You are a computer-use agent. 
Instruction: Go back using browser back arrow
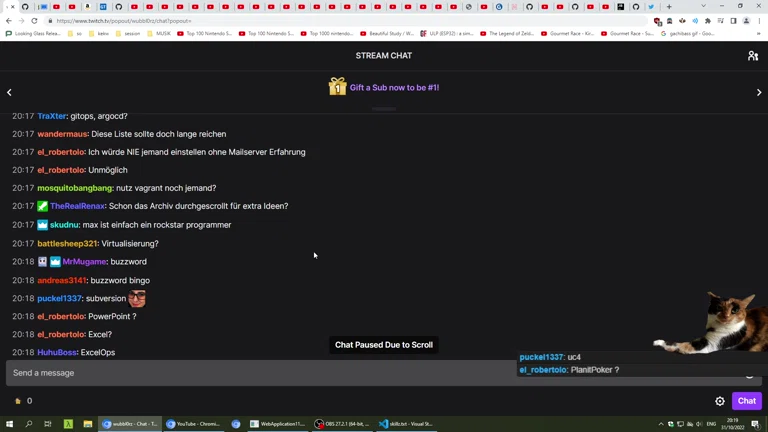9,21
